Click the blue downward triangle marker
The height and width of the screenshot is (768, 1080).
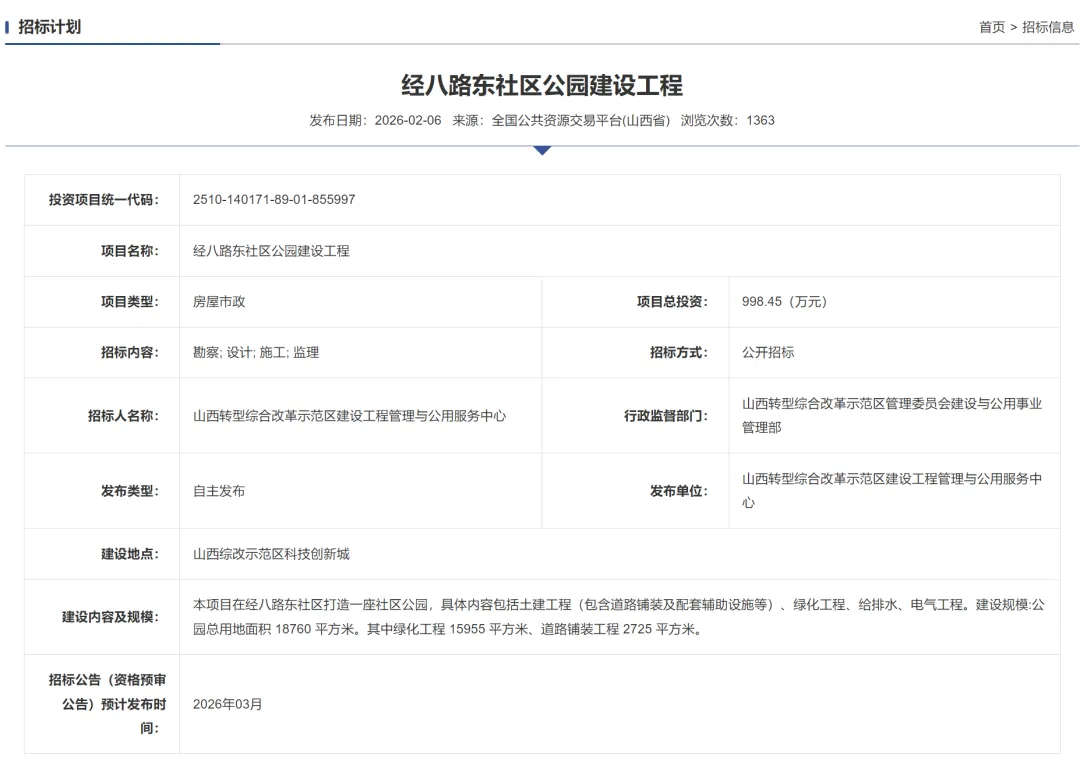point(542,150)
